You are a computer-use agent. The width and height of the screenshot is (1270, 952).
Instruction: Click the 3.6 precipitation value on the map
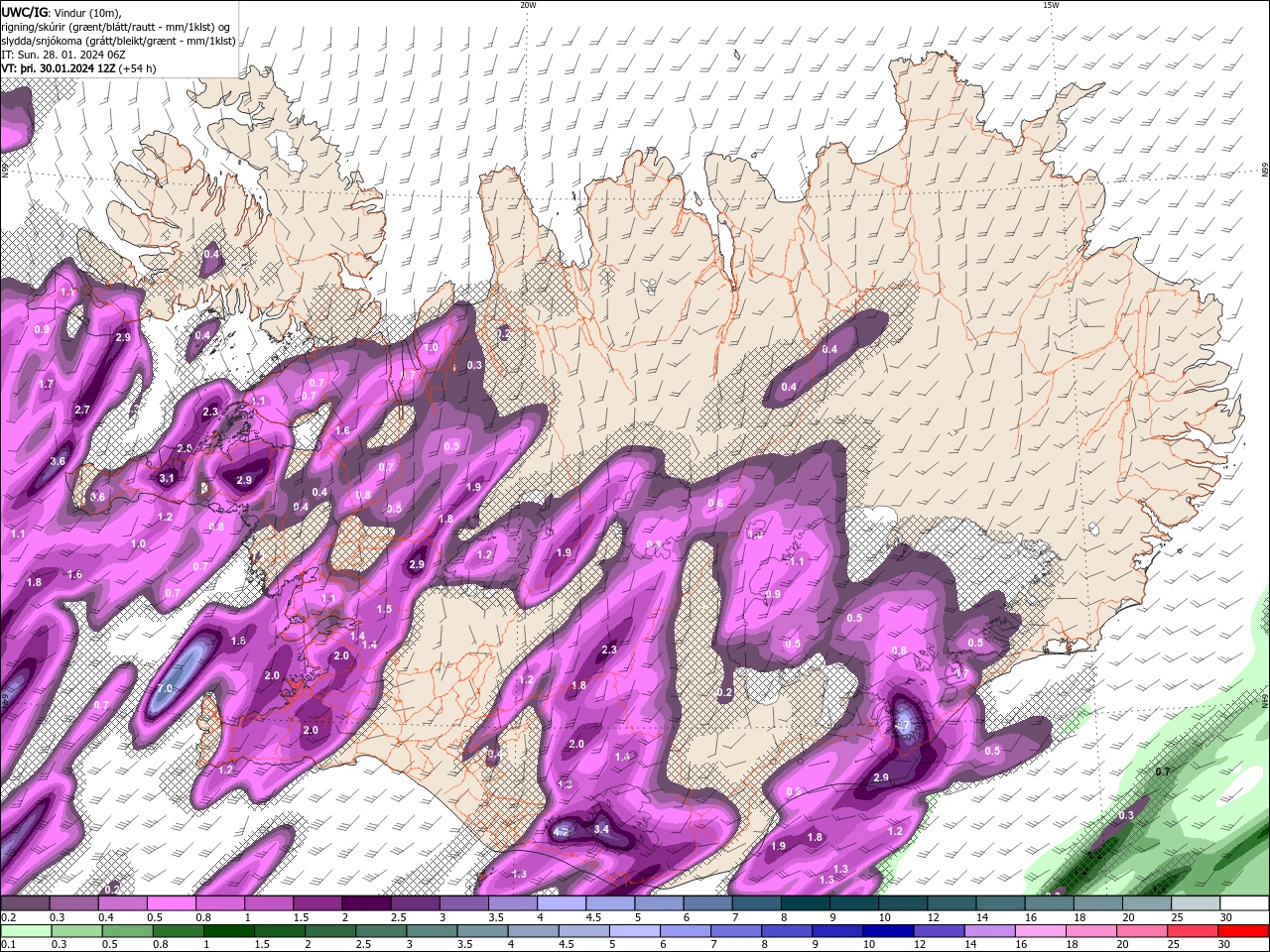click(x=58, y=461)
